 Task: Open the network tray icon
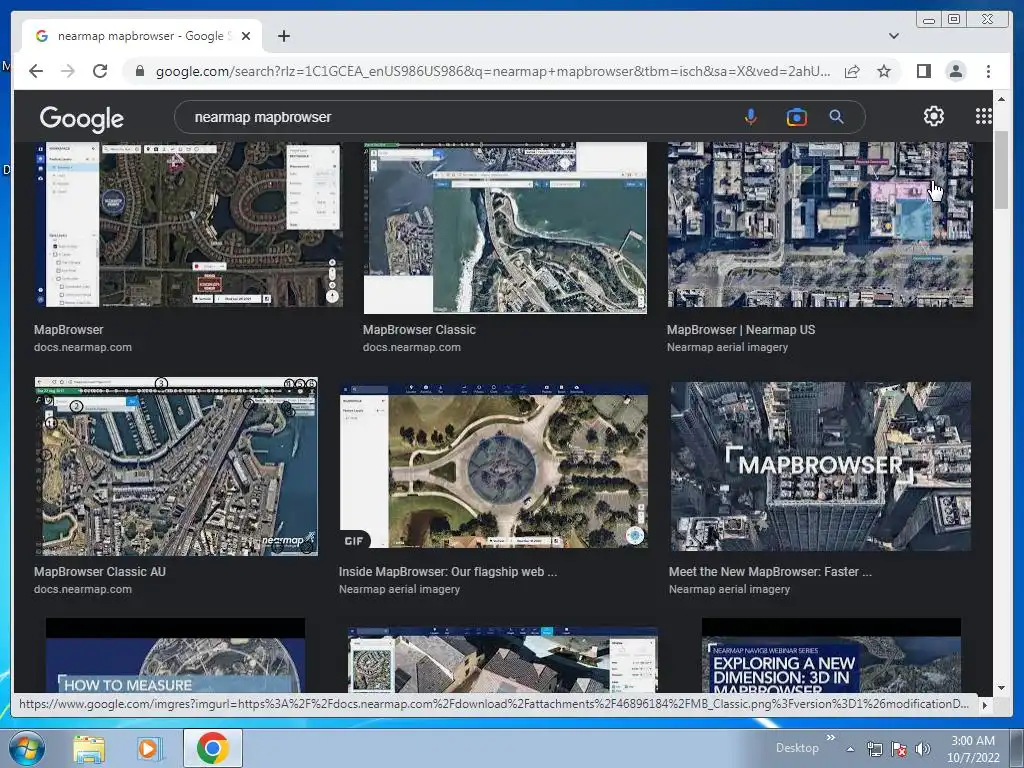[874, 749]
